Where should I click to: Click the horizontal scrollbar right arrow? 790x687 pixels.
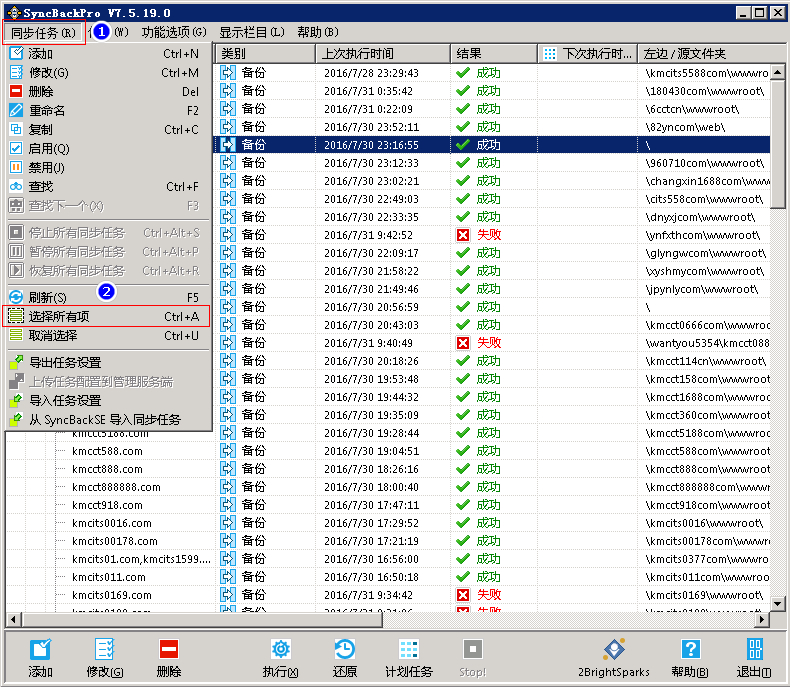coord(762,620)
